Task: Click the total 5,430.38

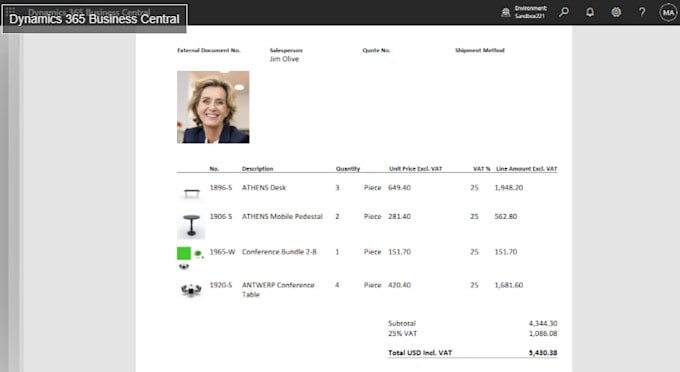Action: [543, 353]
